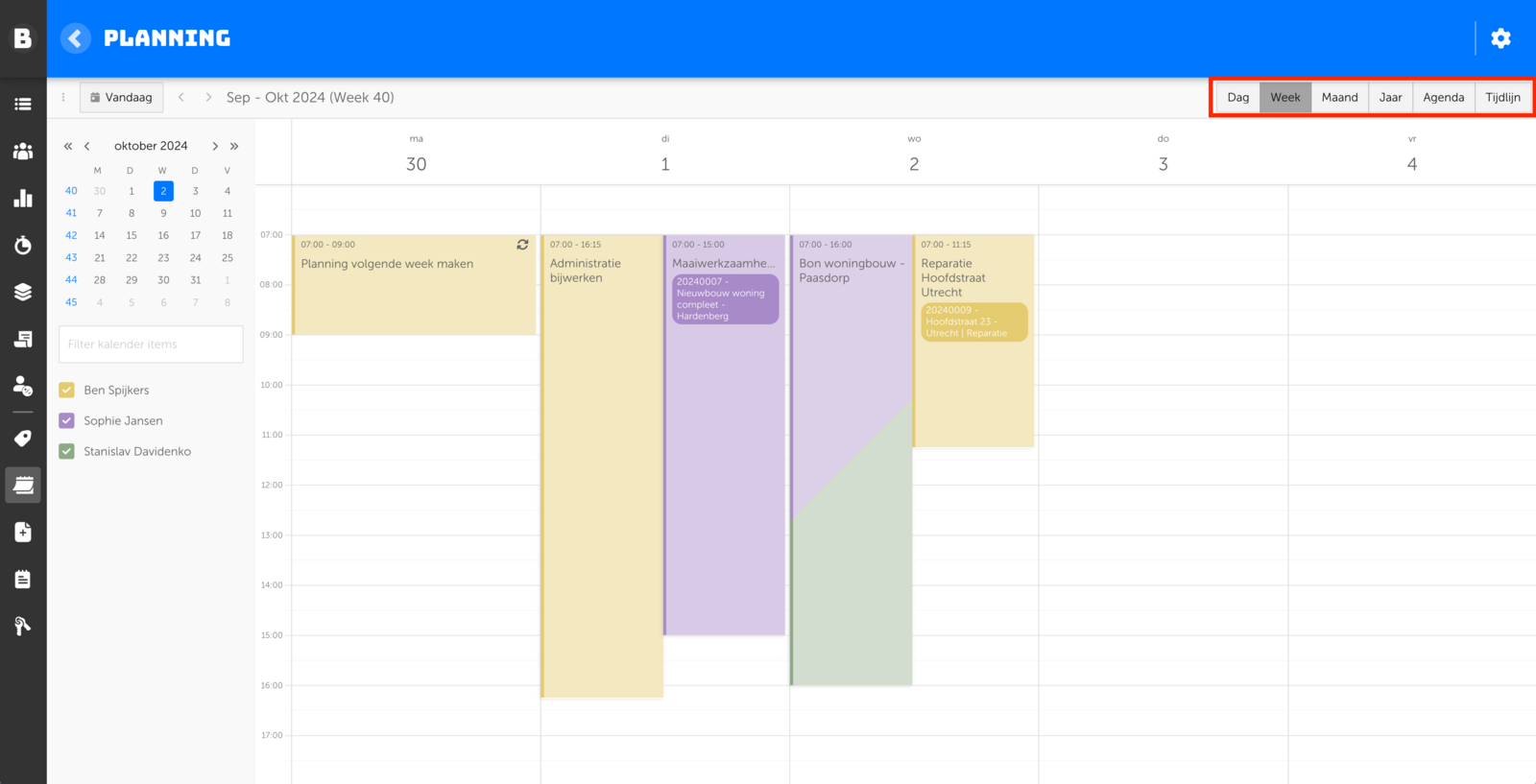Viewport: 1536px width, 784px height.
Task: Open week 42 from the mini calendar
Action: click(x=71, y=235)
